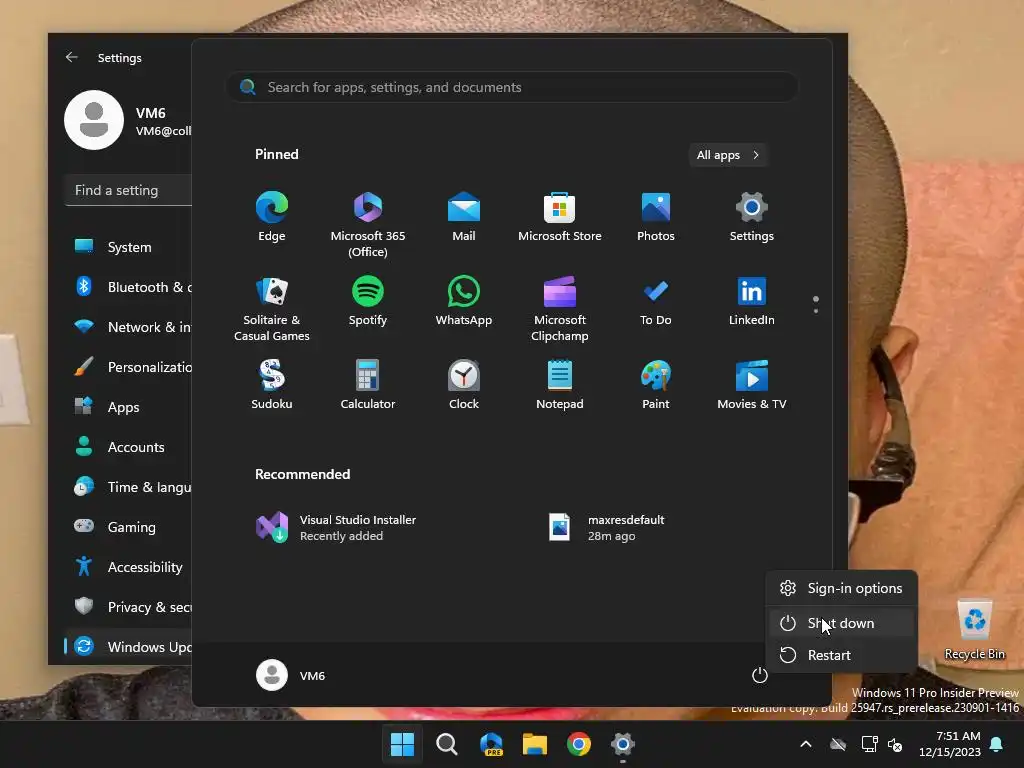The height and width of the screenshot is (768, 1024).
Task: Open Edge Preview from the taskbar
Action: coord(491,744)
